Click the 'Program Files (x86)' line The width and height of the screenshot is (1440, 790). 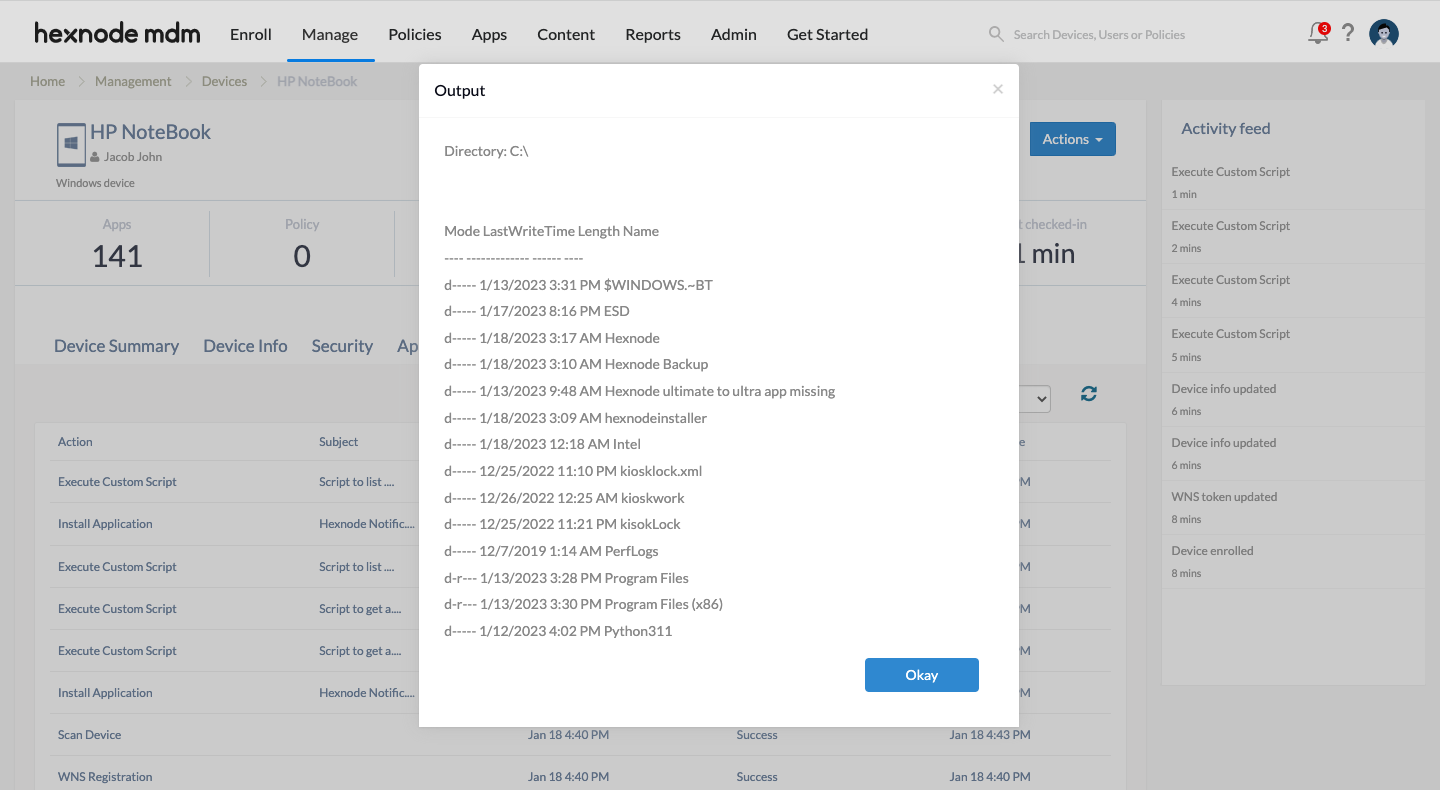[583, 604]
